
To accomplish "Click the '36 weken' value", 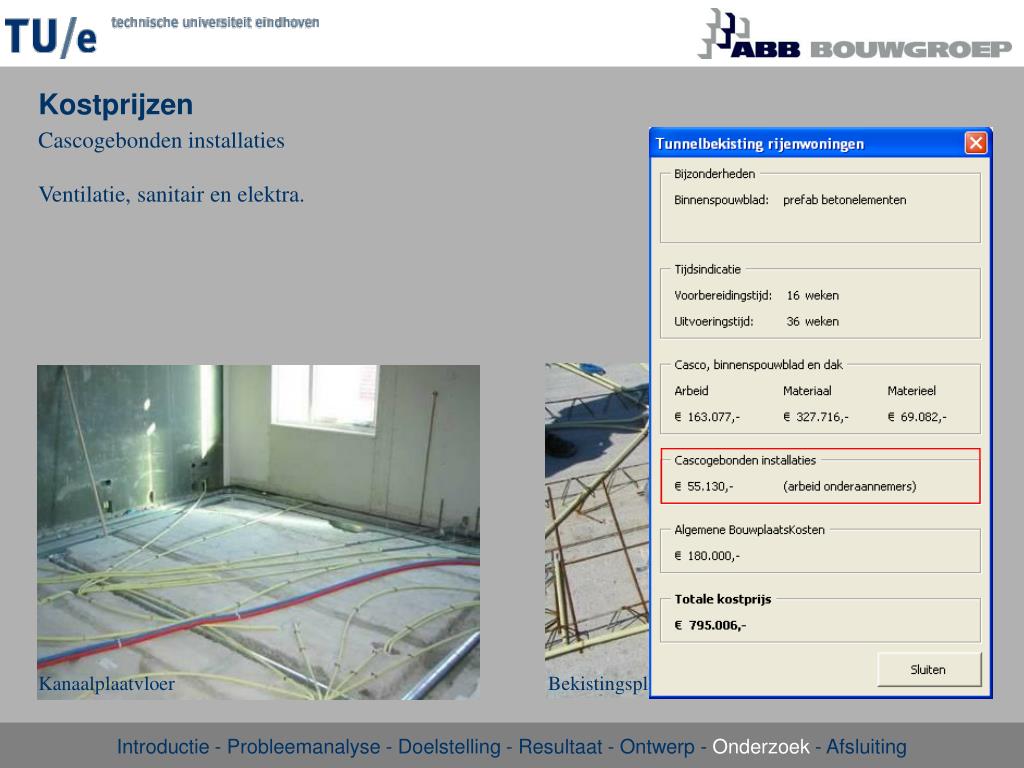I will click(x=812, y=321).
